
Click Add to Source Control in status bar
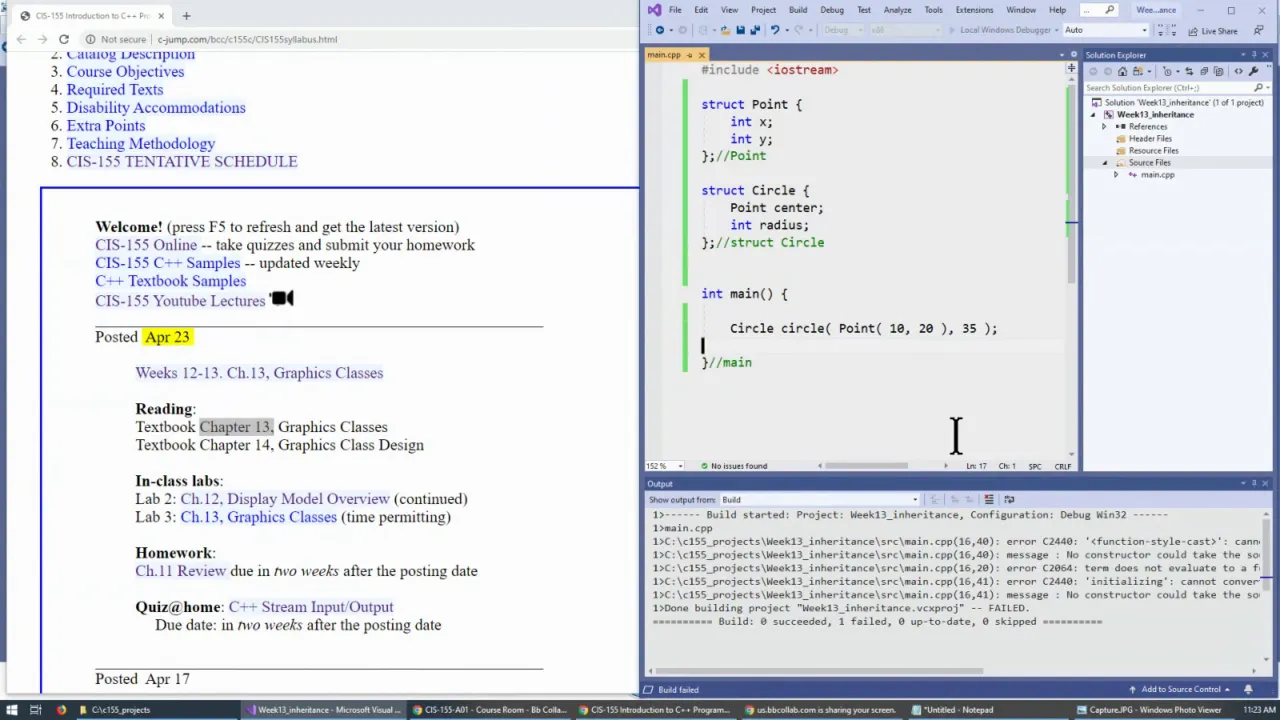pyautogui.click(x=1181, y=689)
